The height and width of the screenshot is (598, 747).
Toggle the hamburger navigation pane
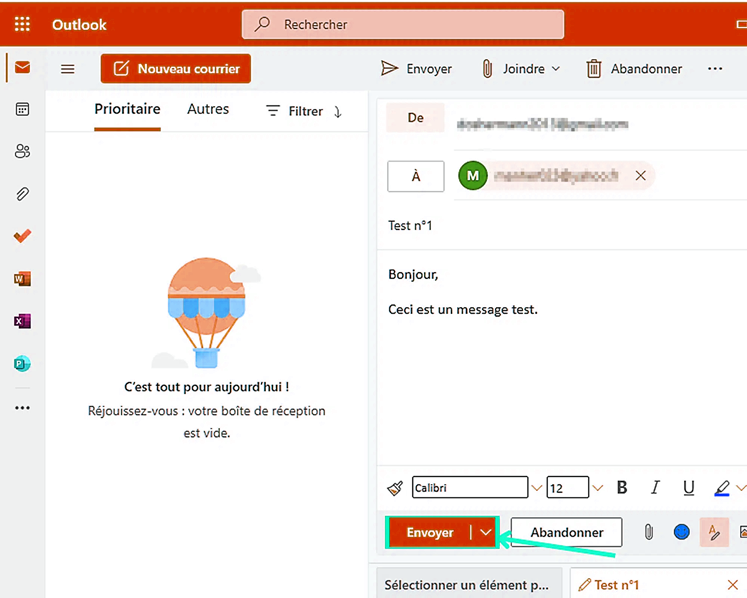pyautogui.click(x=68, y=69)
